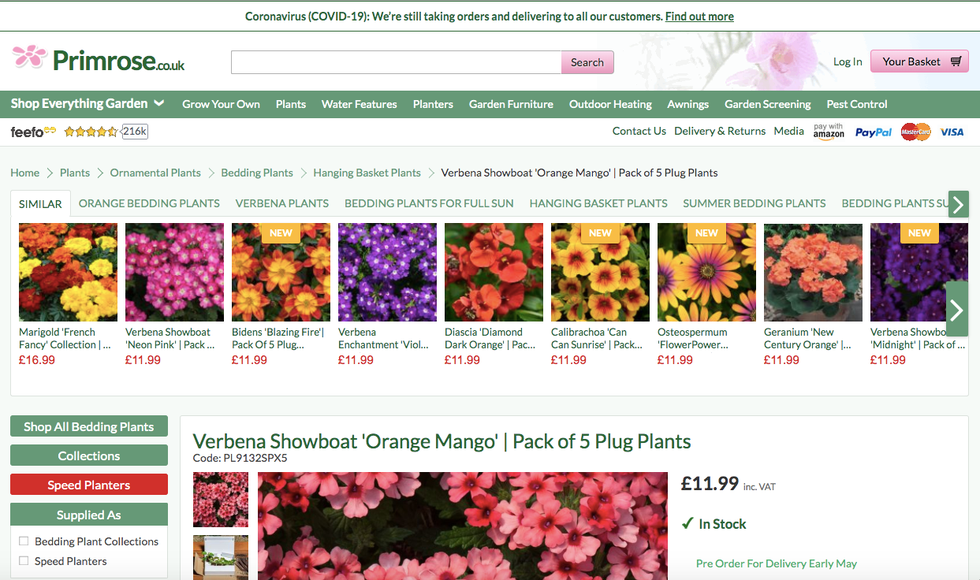Click the Find out more COVID link
This screenshot has height=580, width=980.
699,16
